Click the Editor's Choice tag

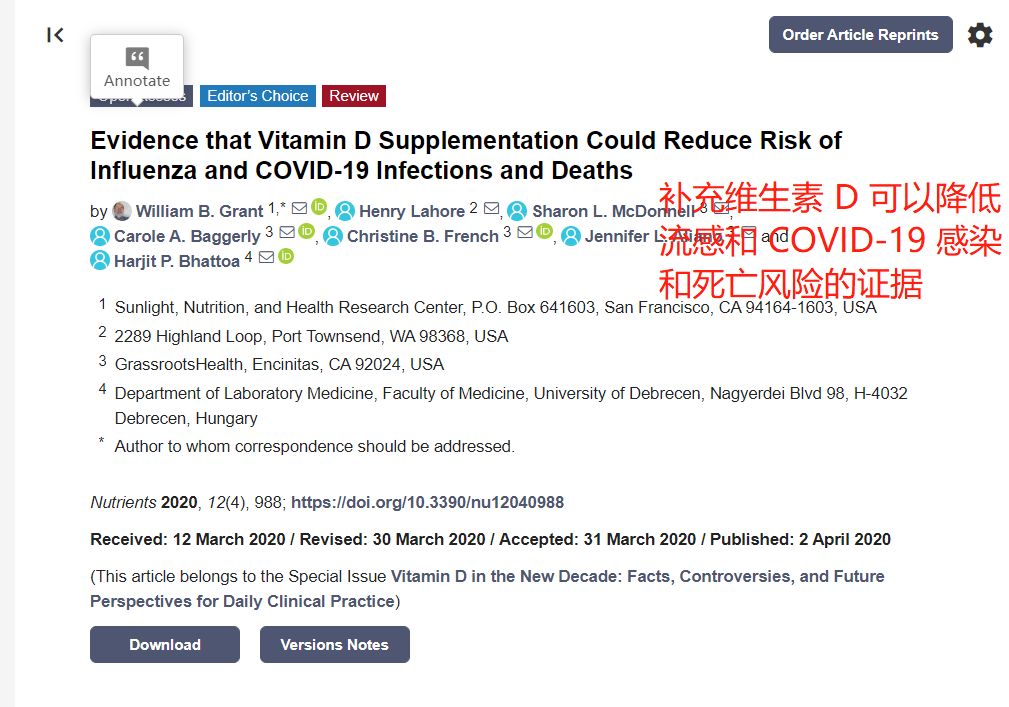[258, 96]
